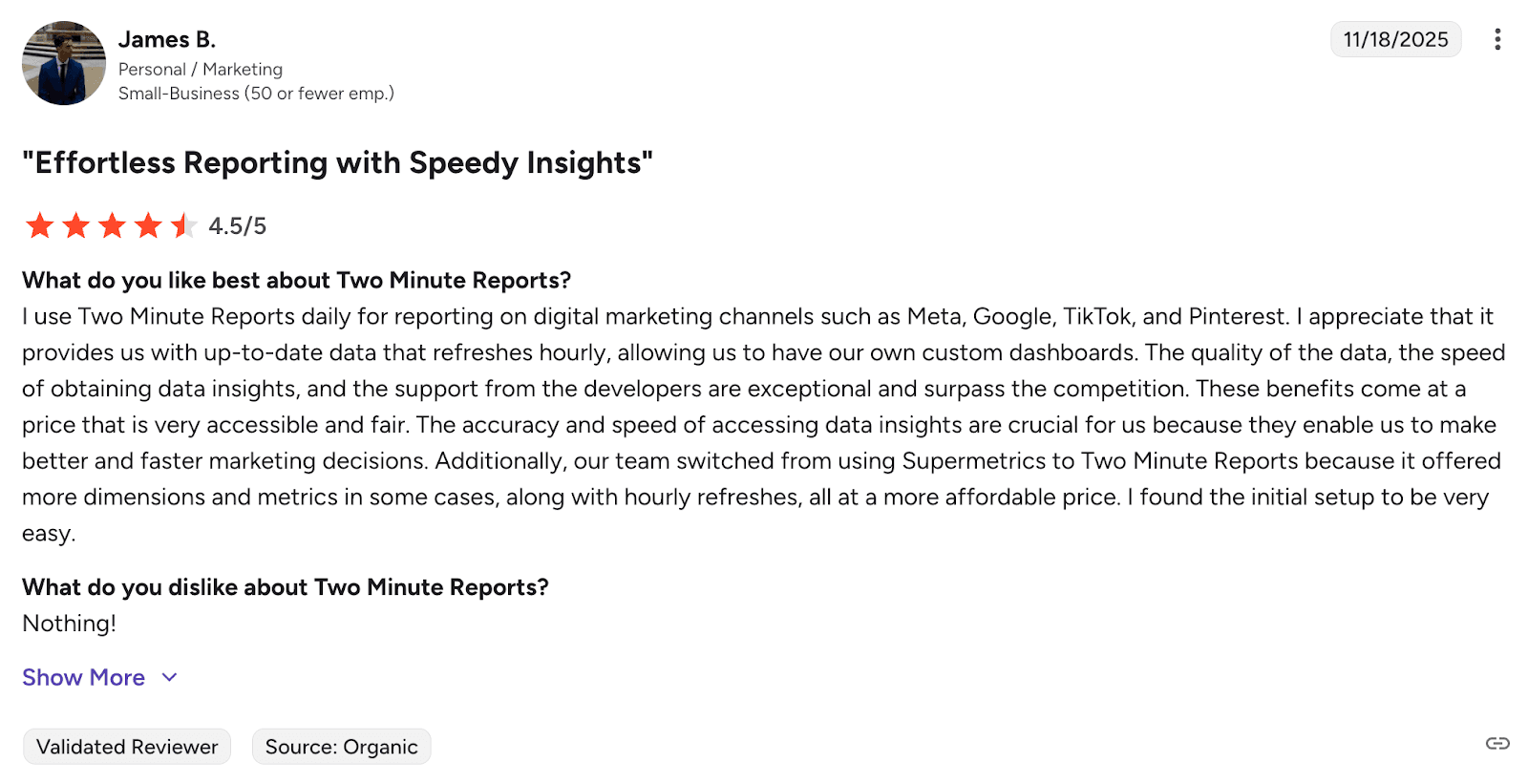Viewport: 1528px width, 784px height.
Task: Click the reviewer name James B.
Action: [x=167, y=39]
